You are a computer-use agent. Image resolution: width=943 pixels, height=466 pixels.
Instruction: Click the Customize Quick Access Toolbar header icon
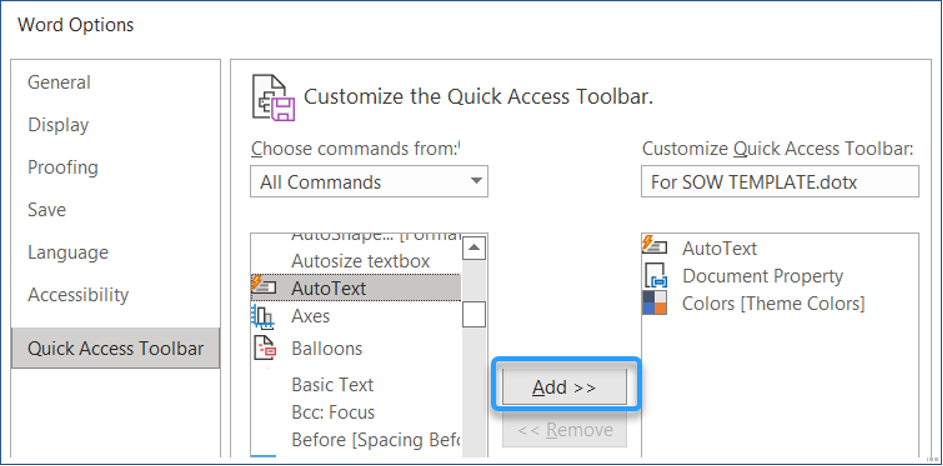[273, 97]
